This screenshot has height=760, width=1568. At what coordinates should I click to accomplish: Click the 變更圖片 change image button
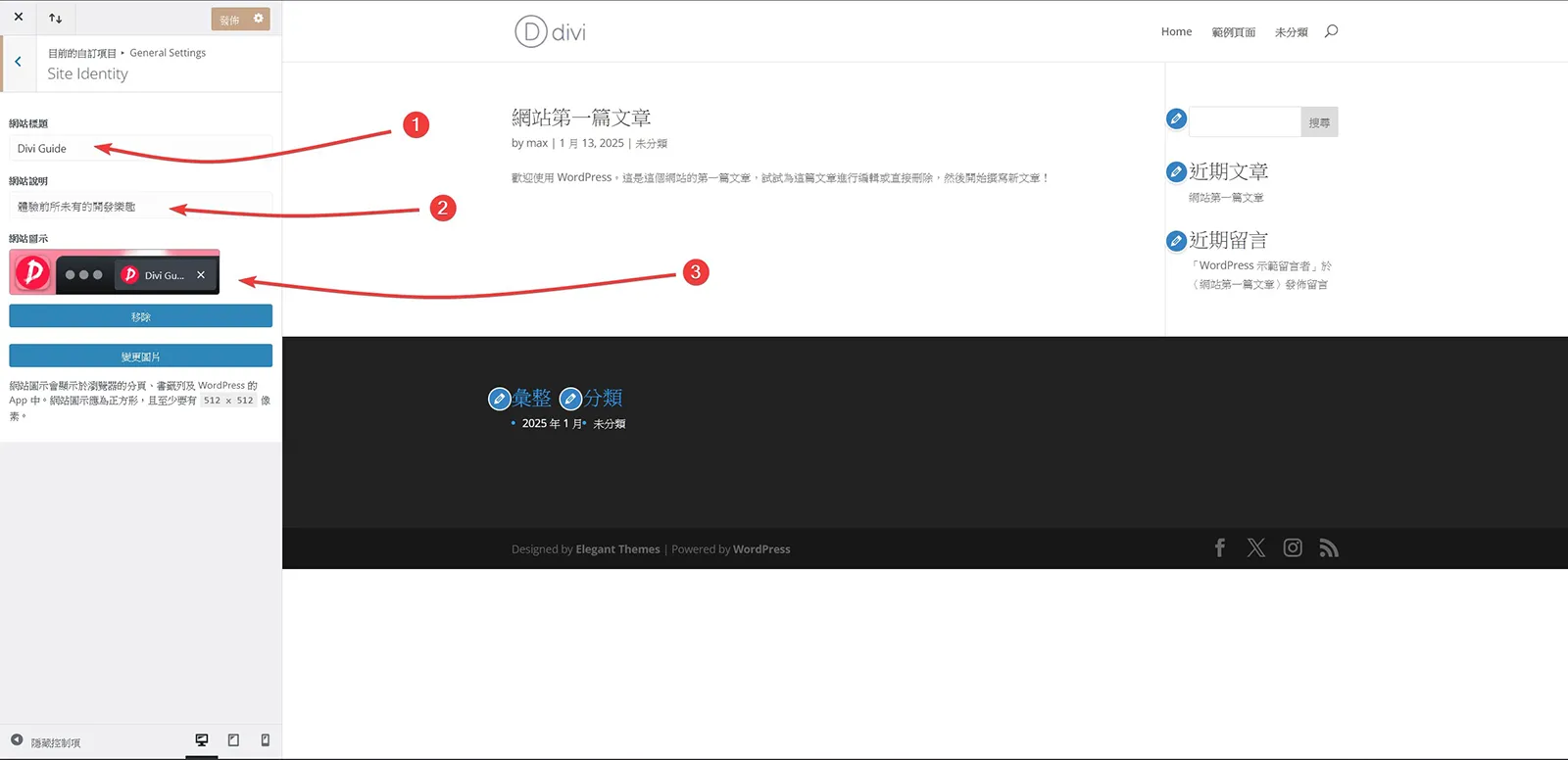pyautogui.click(x=140, y=356)
